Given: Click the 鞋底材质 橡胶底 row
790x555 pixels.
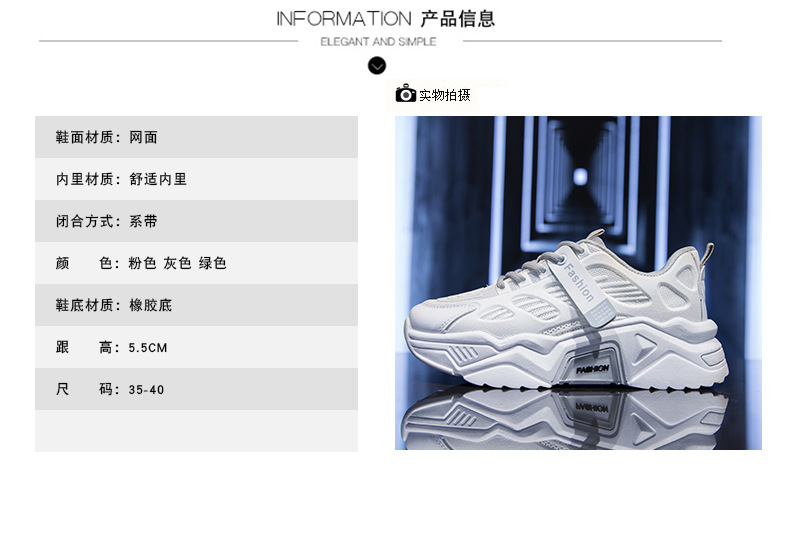Looking at the screenshot, I should (196, 305).
